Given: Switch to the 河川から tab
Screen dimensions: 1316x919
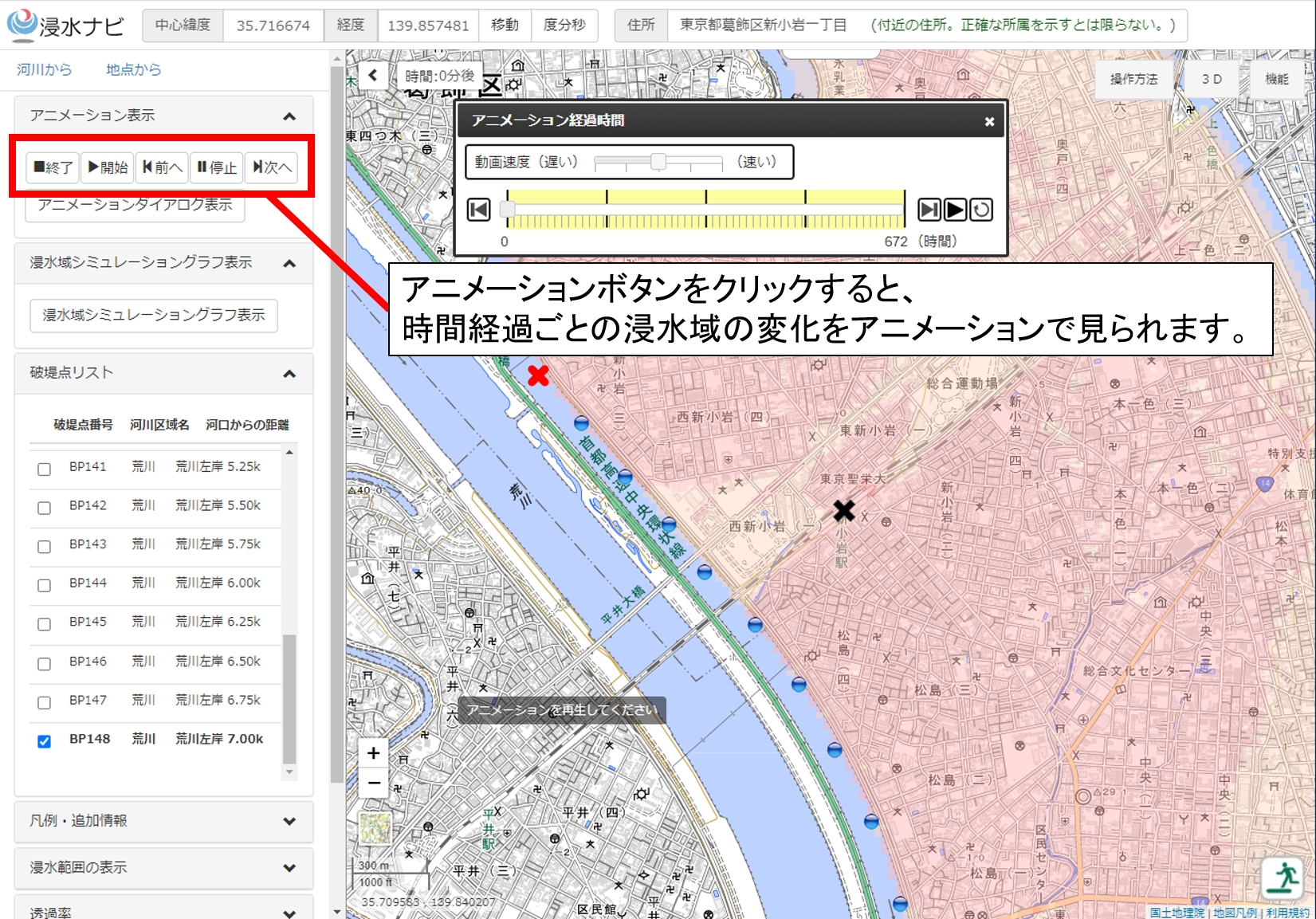Looking at the screenshot, I should [x=45, y=69].
